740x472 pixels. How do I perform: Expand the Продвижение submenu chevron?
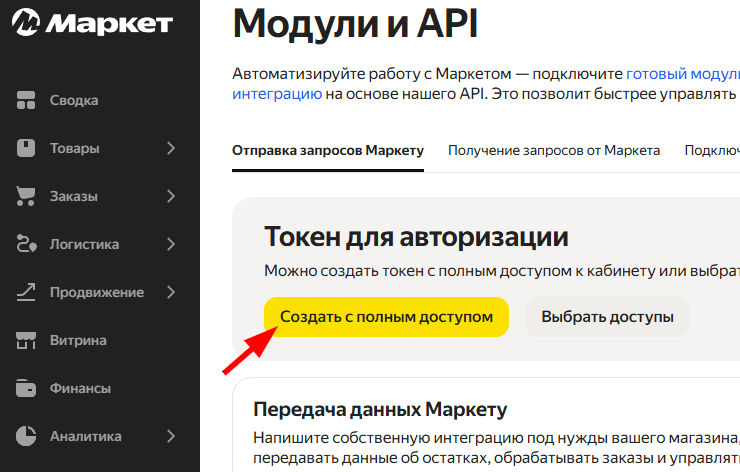click(171, 292)
